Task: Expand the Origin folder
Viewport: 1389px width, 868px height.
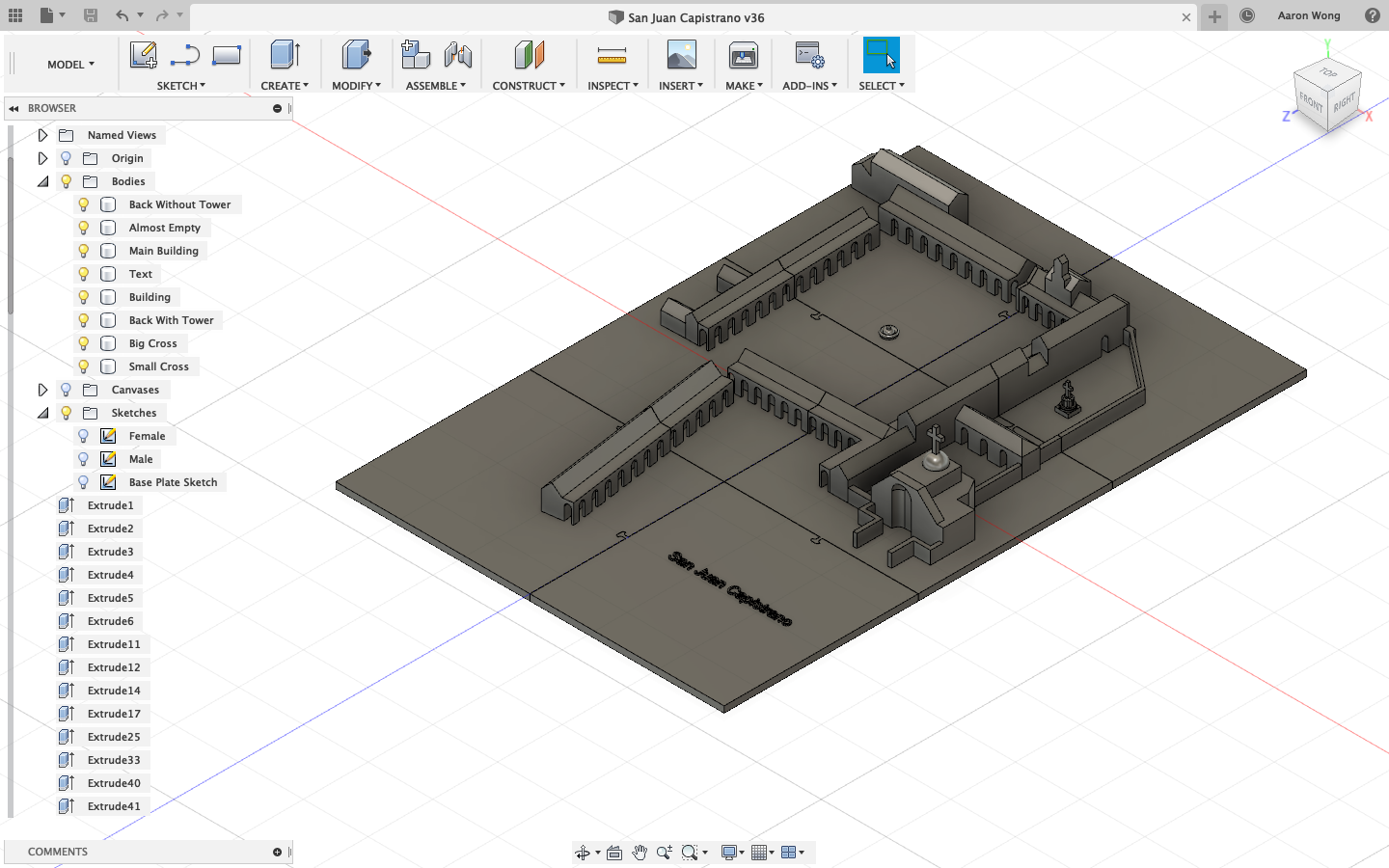Action: (x=42, y=158)
